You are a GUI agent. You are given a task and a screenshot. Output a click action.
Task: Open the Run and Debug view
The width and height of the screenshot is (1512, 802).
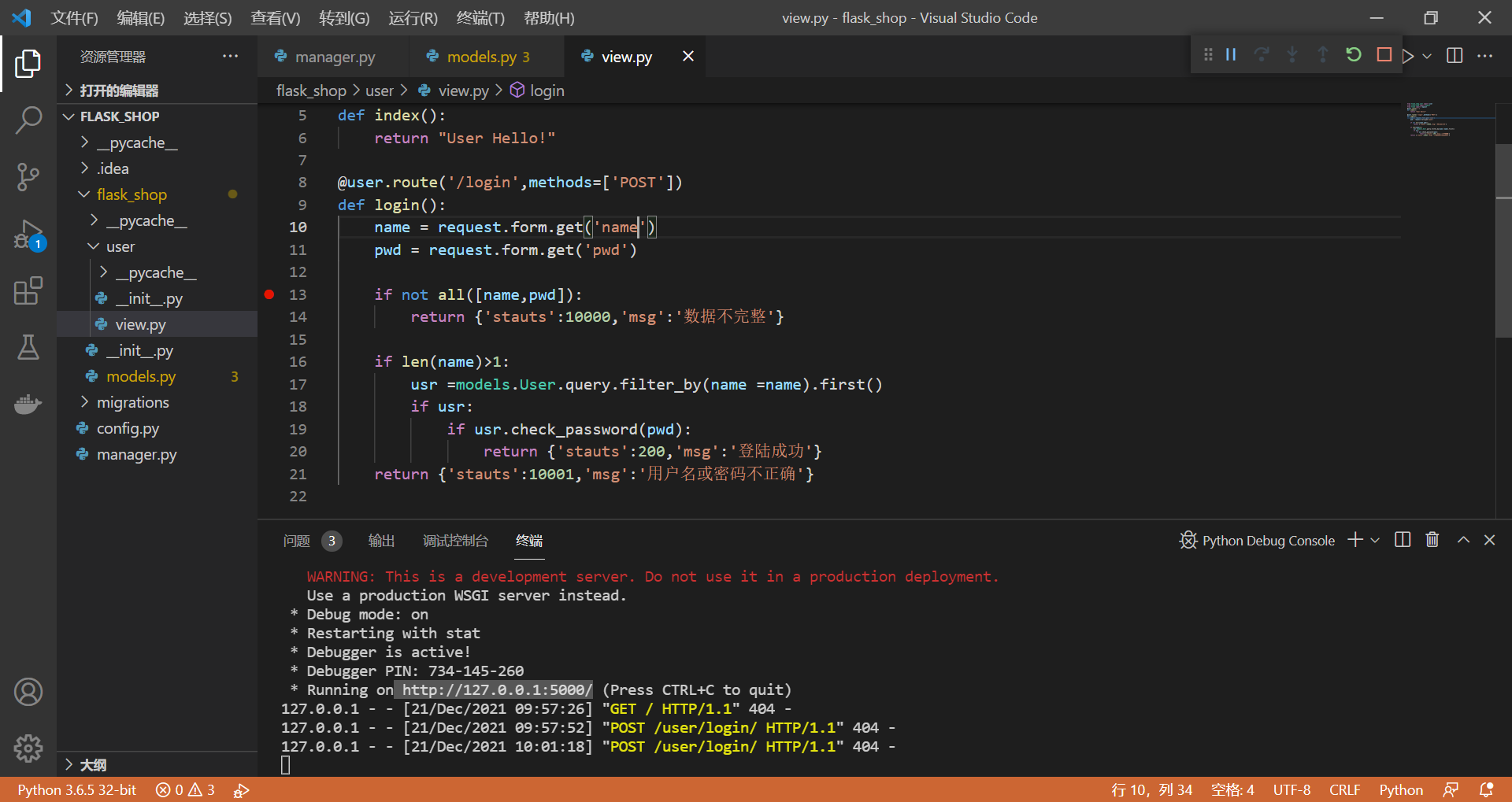coord(28,235)
